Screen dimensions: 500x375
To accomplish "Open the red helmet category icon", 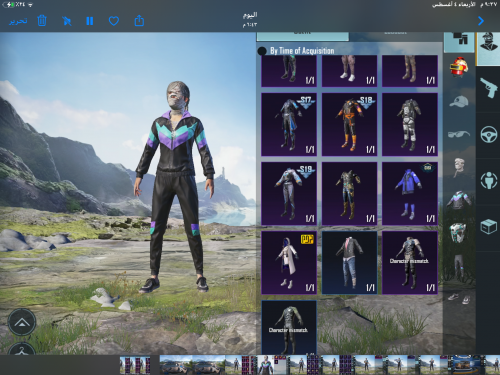I will pyautogui.click(x=459, y=67).
